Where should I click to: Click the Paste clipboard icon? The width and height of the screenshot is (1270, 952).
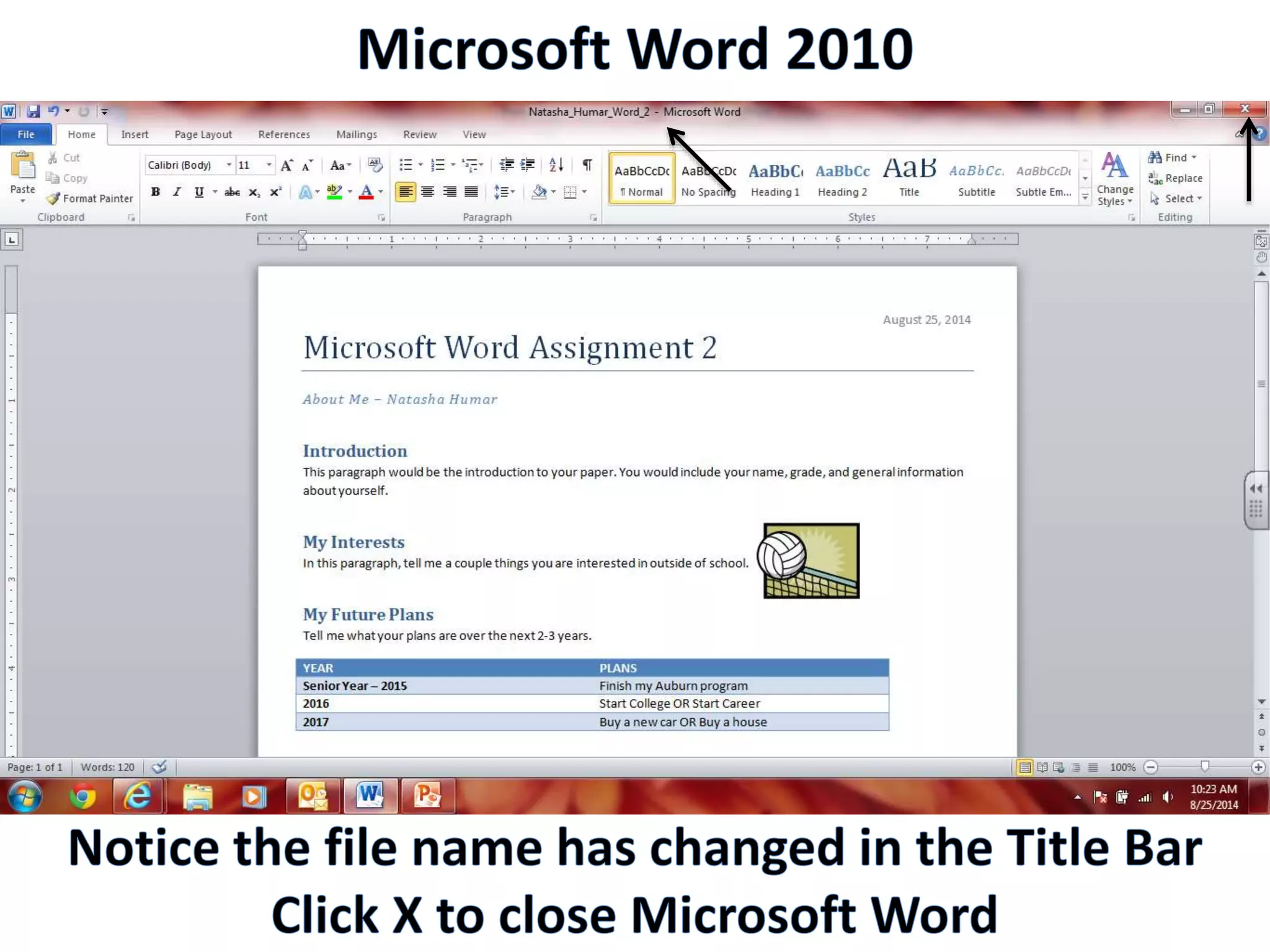pos(23,166)
